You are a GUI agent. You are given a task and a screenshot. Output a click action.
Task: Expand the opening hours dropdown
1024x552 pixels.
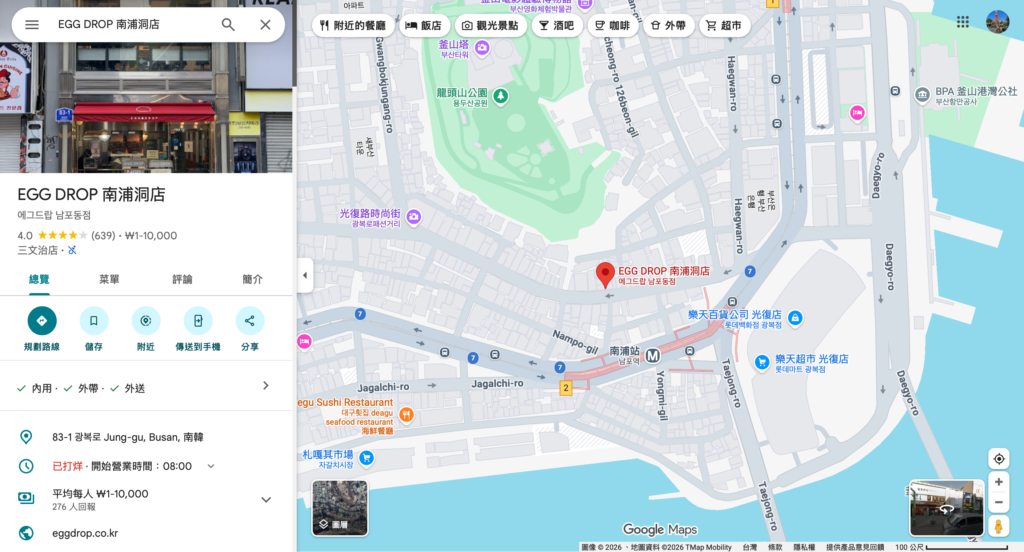(x=210, y=466)
